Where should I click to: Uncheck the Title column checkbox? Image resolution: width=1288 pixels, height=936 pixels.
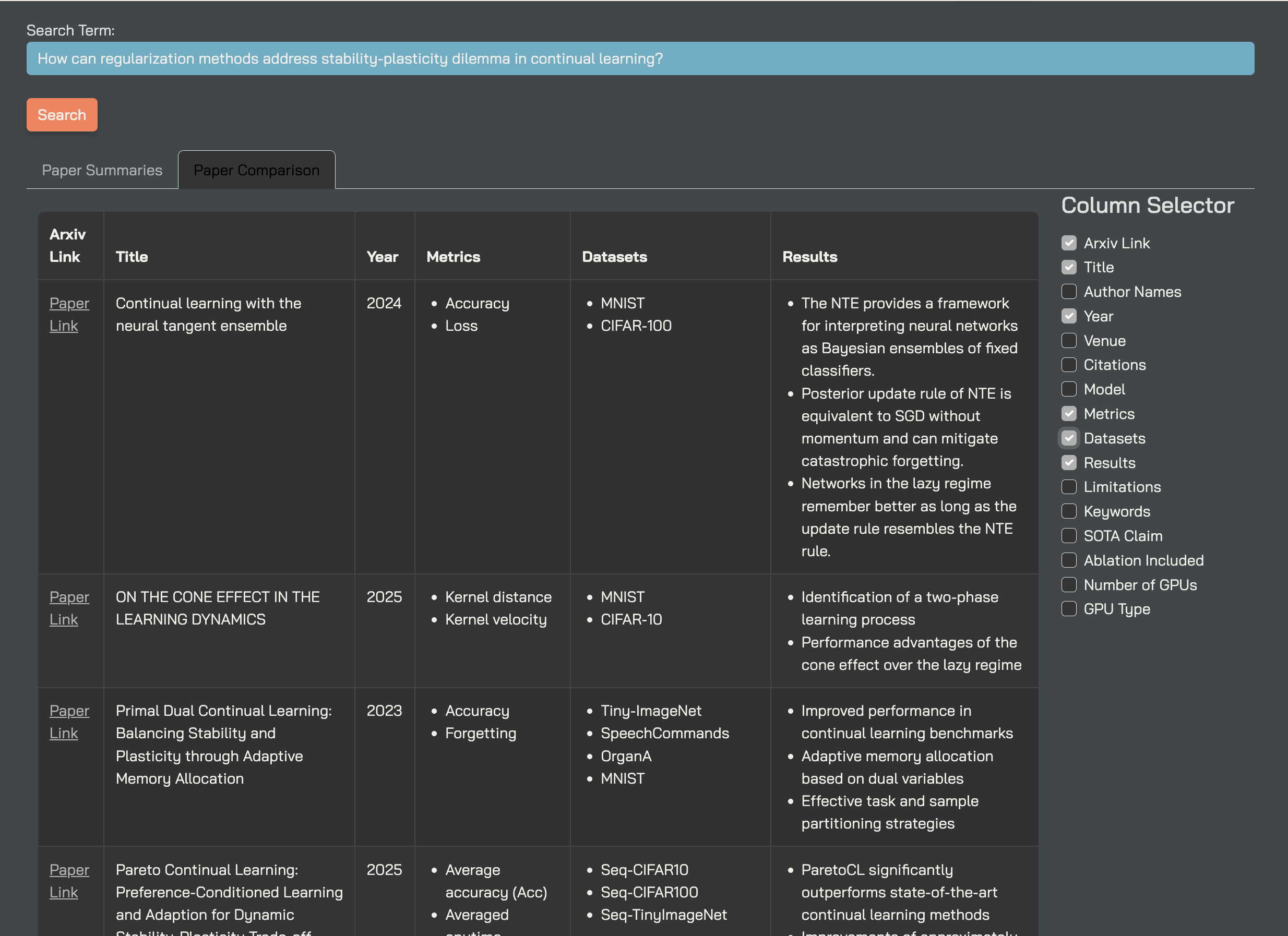click(1069, 267)
